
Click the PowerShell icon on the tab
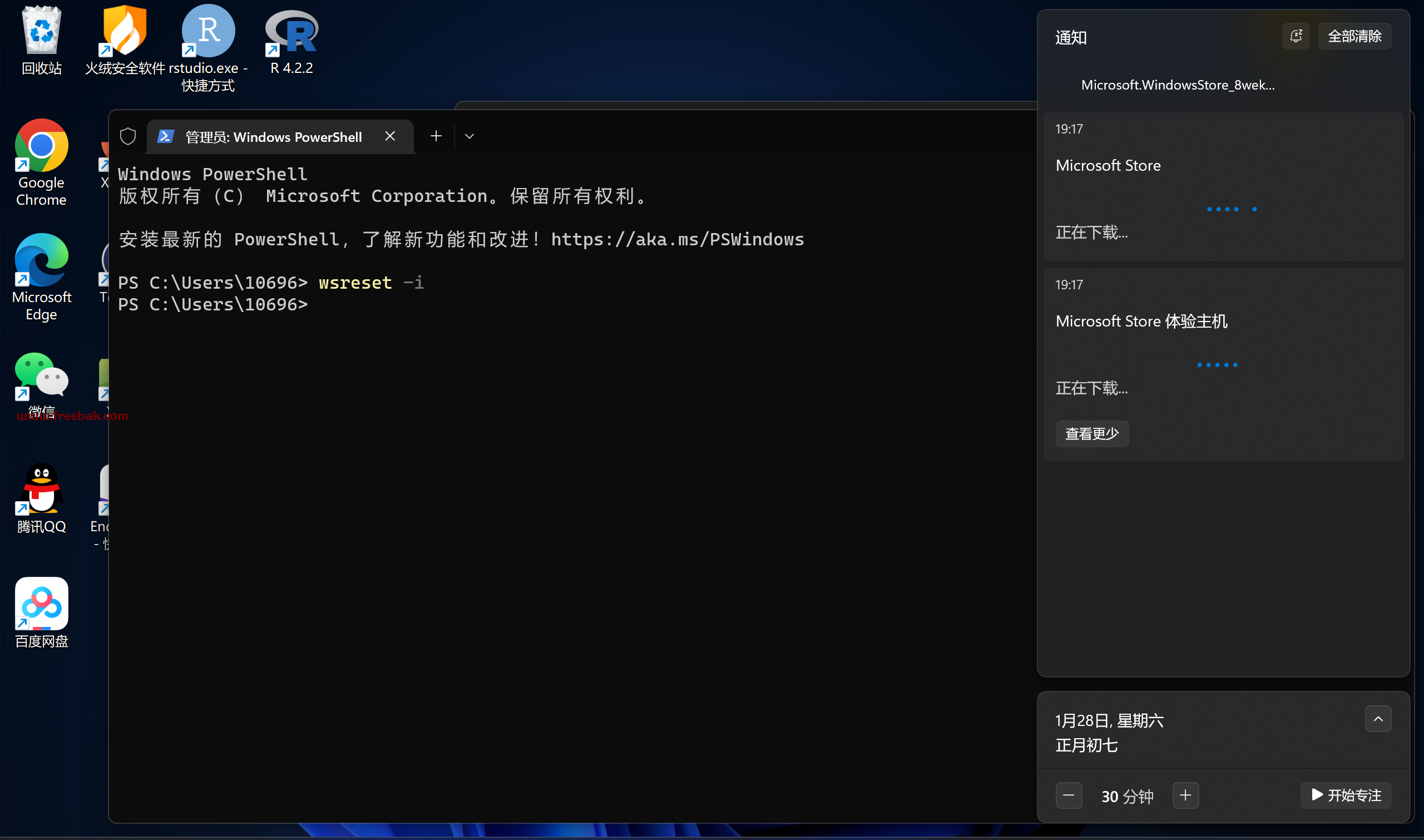tap(165, 136)
